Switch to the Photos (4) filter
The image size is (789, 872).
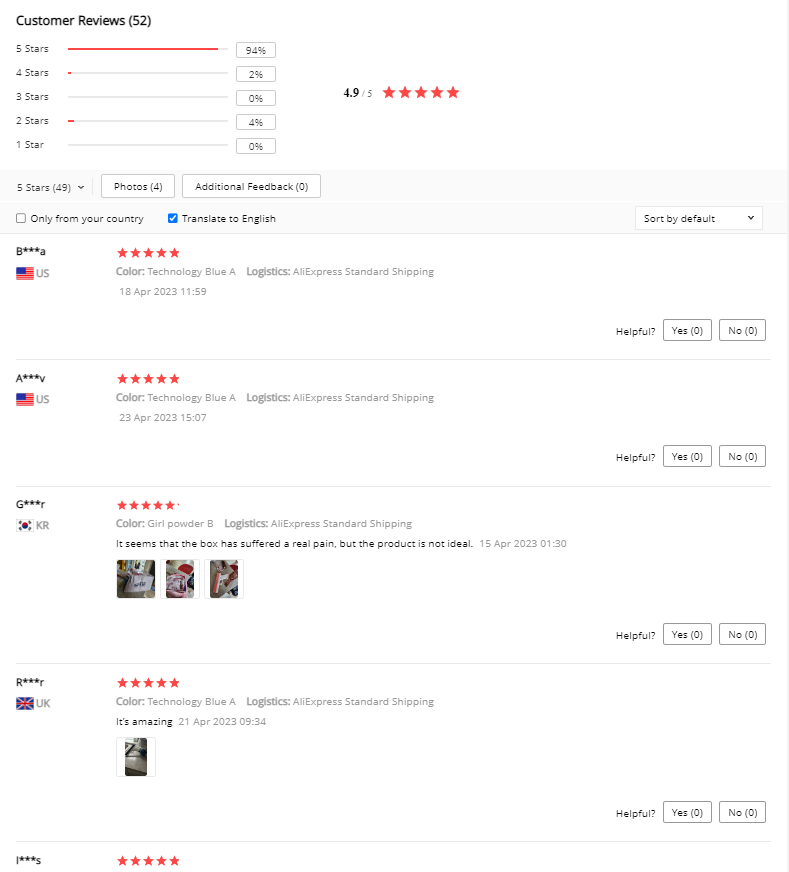pyautogui.click(x=138, y=186)
